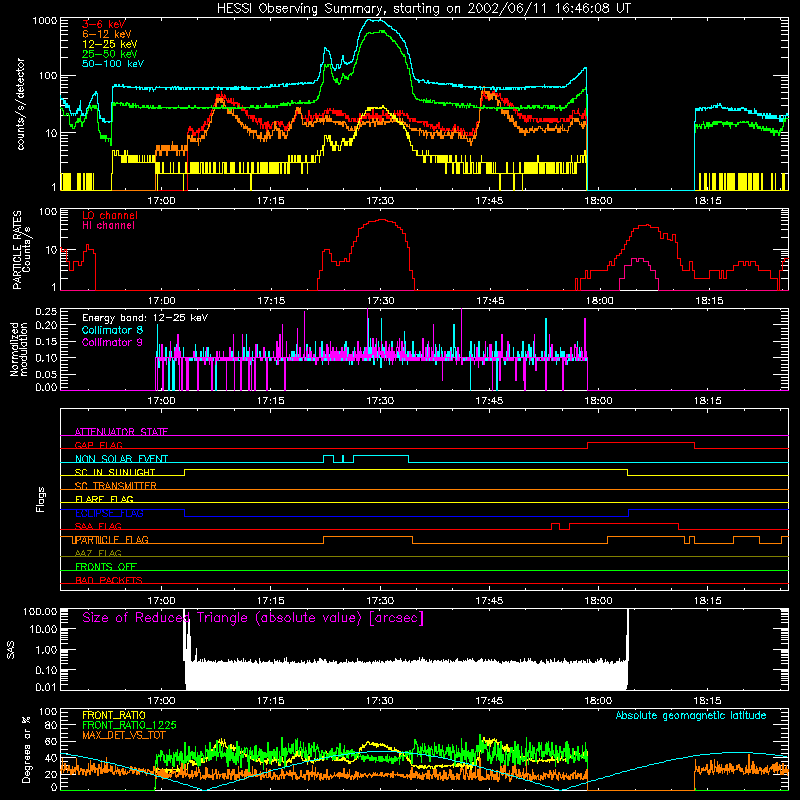Click the counts/s/detector axis label

20,104
